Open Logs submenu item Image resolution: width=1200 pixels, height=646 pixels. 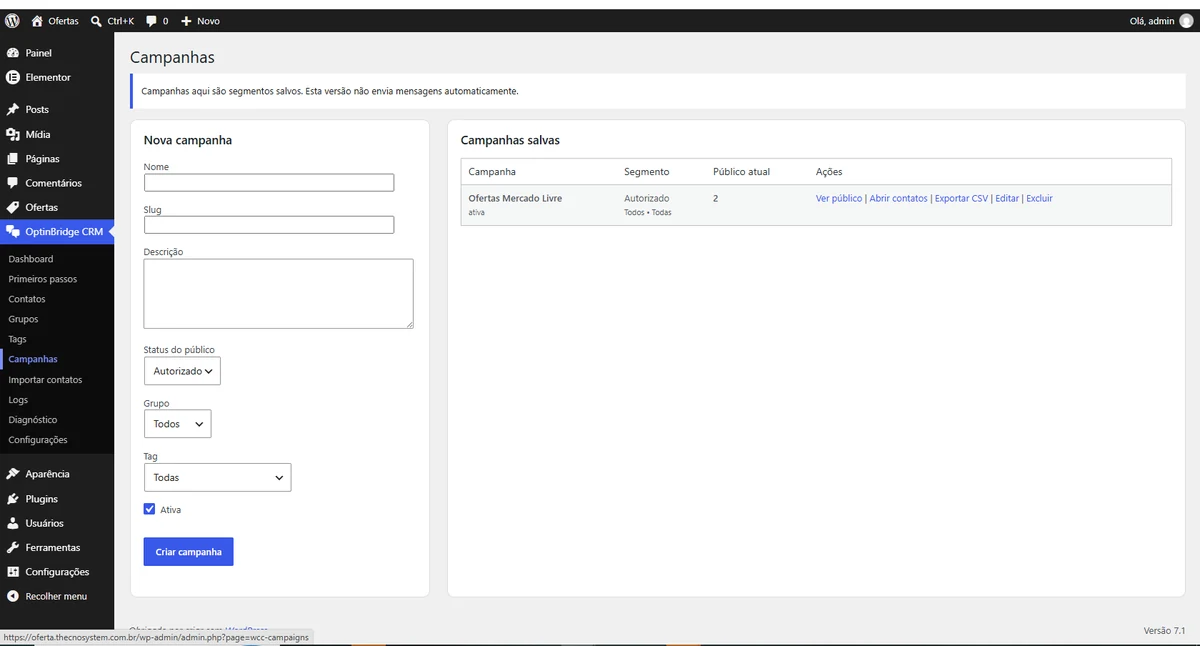click(18, 400)
